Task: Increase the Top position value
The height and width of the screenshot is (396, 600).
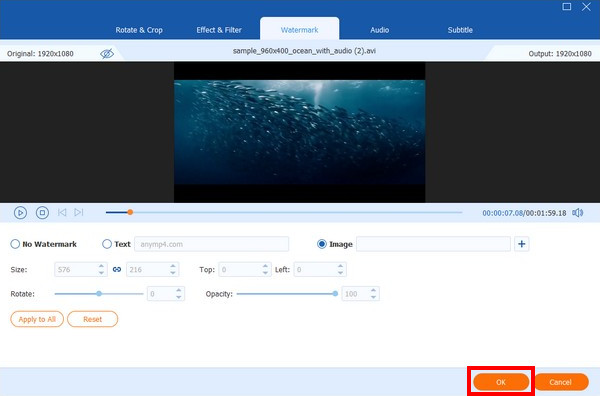Action: pos(266,266)
